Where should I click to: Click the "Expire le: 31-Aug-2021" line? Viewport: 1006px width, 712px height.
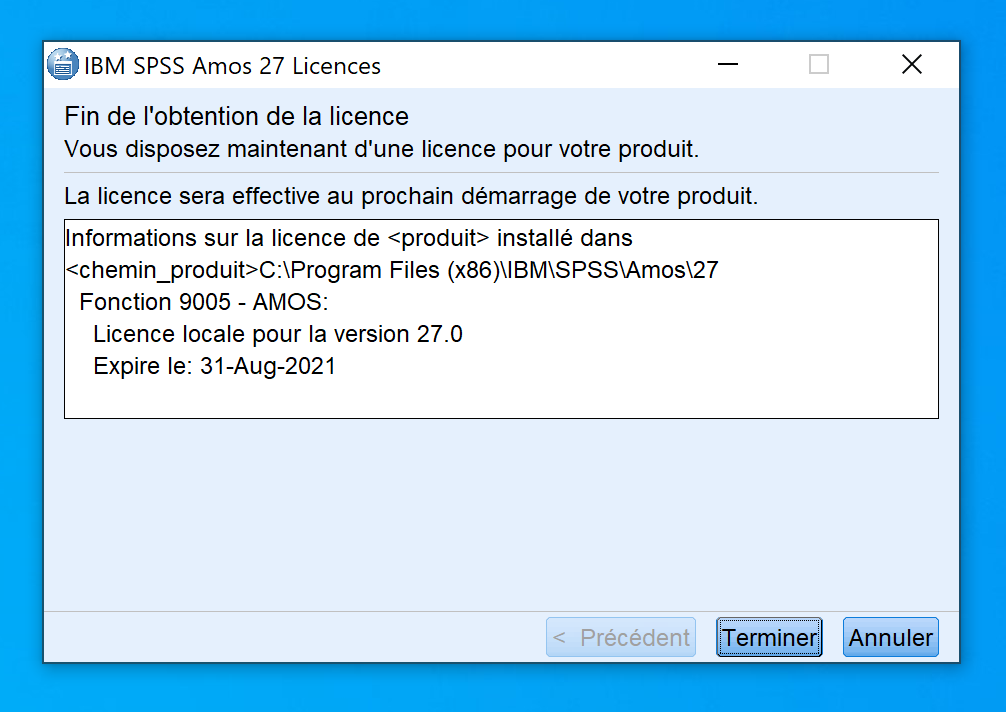tap(214, 366)
